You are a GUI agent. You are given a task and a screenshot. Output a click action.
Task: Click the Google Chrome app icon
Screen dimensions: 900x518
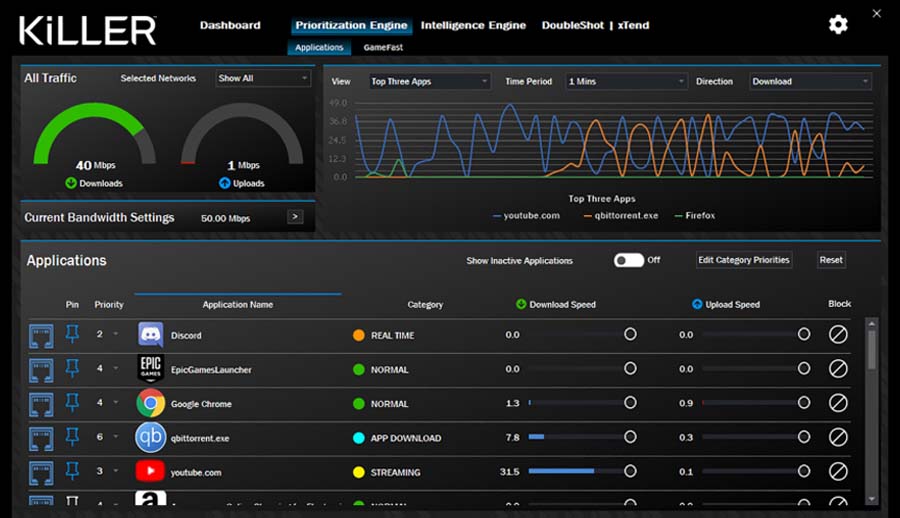(x=150, y=403)
